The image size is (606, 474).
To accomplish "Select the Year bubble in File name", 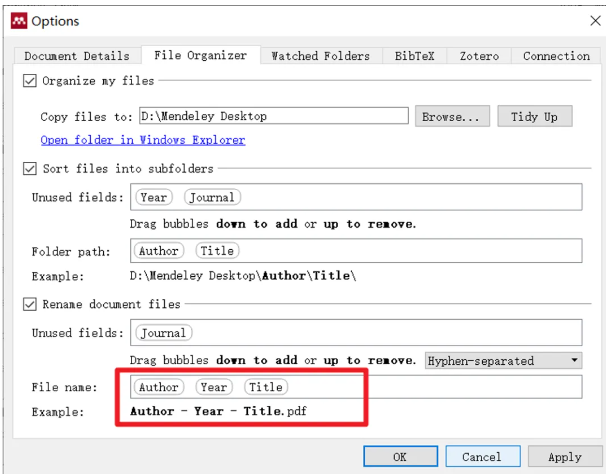I will (214, 387).
